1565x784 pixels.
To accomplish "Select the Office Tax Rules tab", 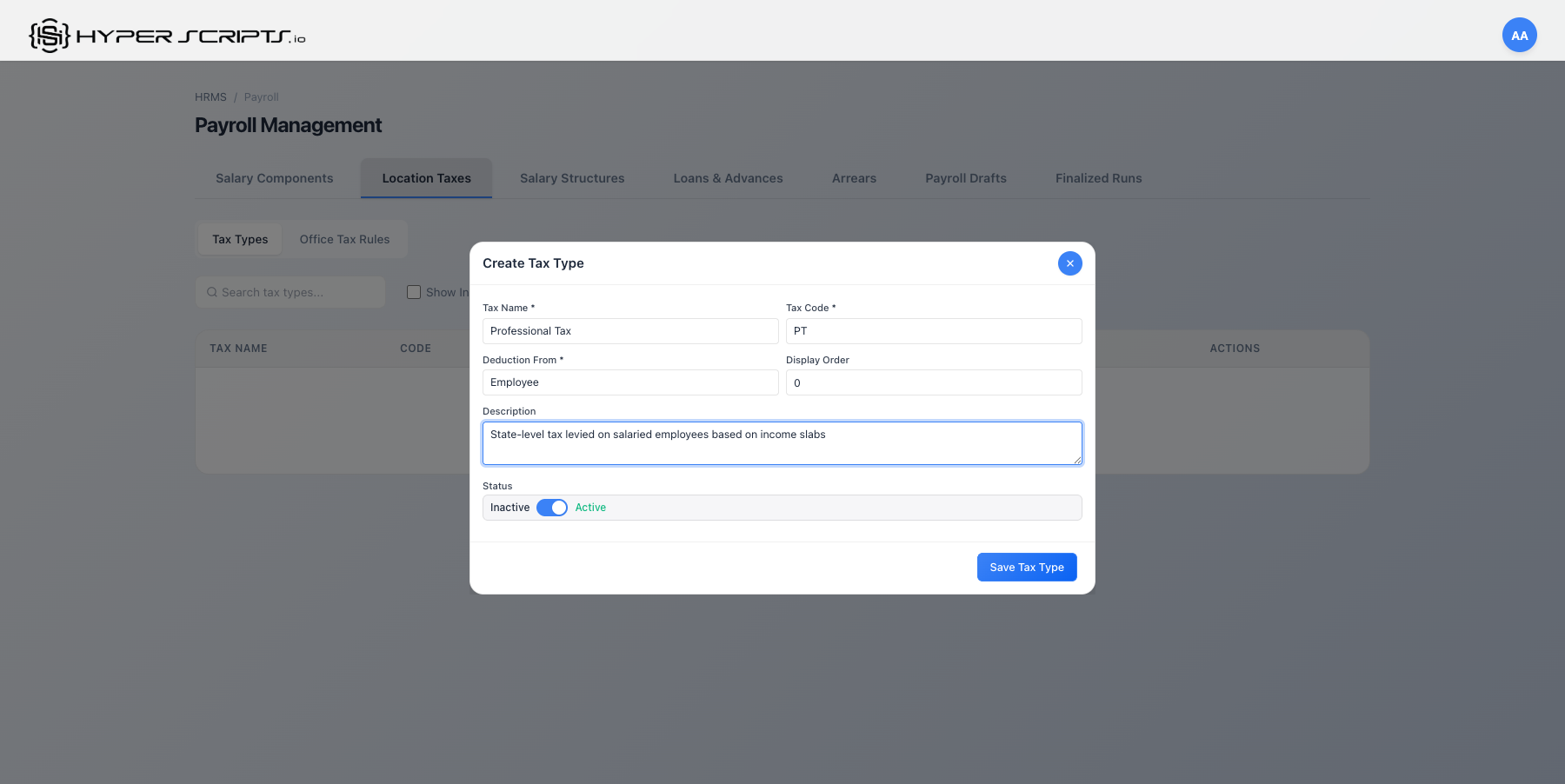I will tap(343, 238).
